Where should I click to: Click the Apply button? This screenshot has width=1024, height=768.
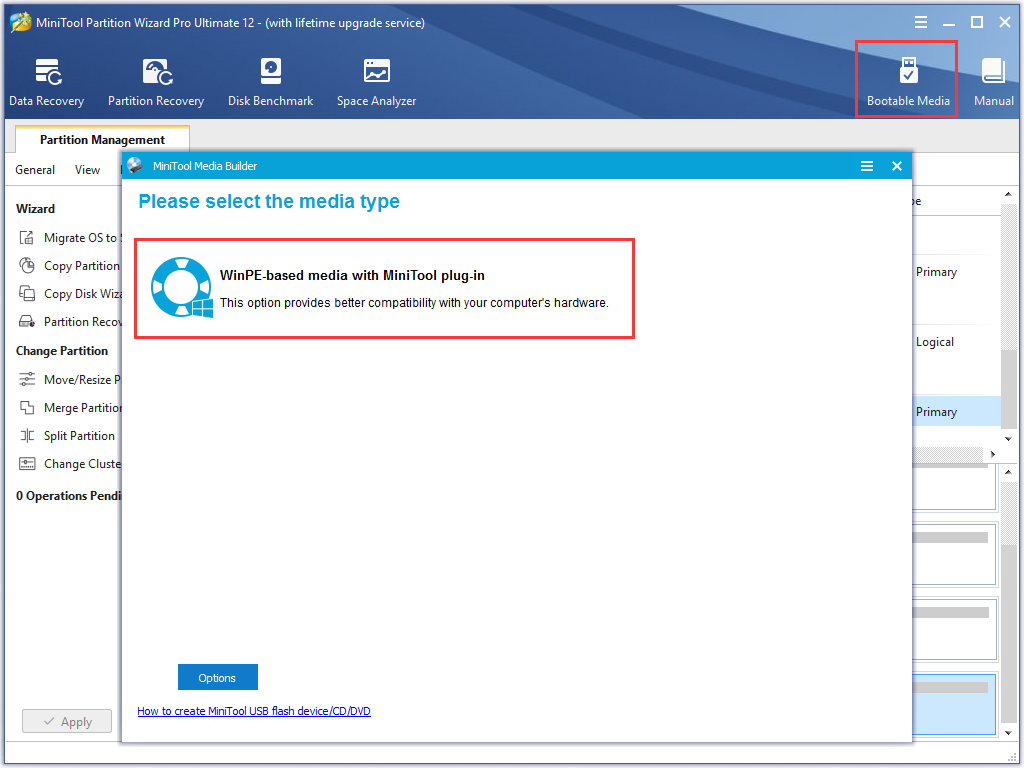(67, 722)
